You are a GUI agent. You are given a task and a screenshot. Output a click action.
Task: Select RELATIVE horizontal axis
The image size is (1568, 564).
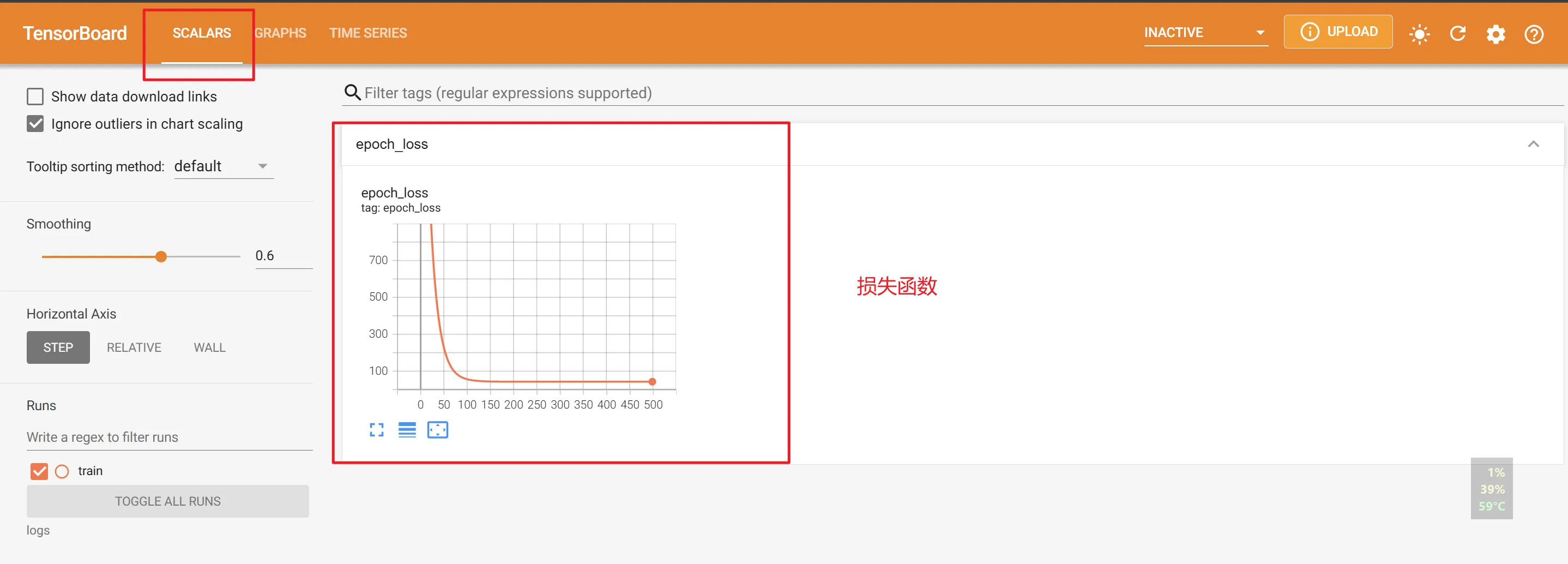coord(134,347)
